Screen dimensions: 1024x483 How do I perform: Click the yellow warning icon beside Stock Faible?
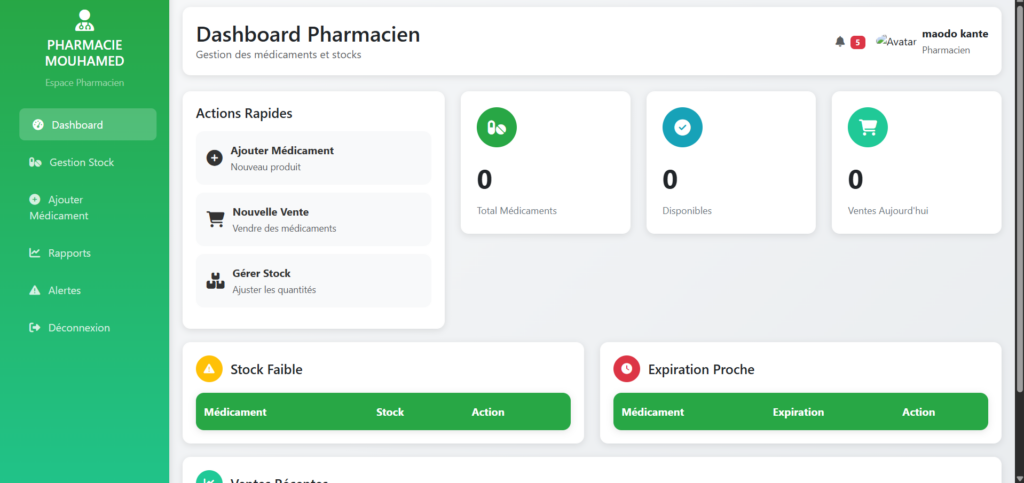209,369
